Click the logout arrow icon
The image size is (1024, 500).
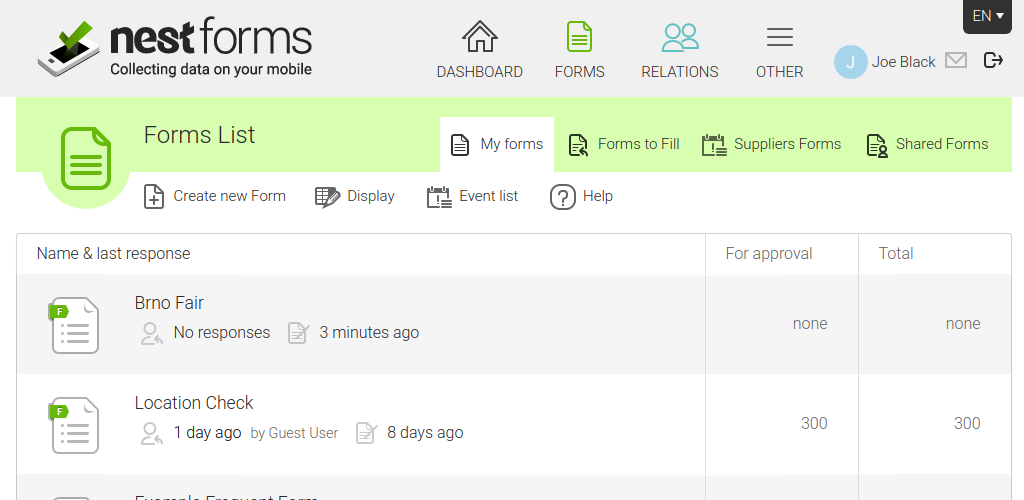(x=993, y=61)
